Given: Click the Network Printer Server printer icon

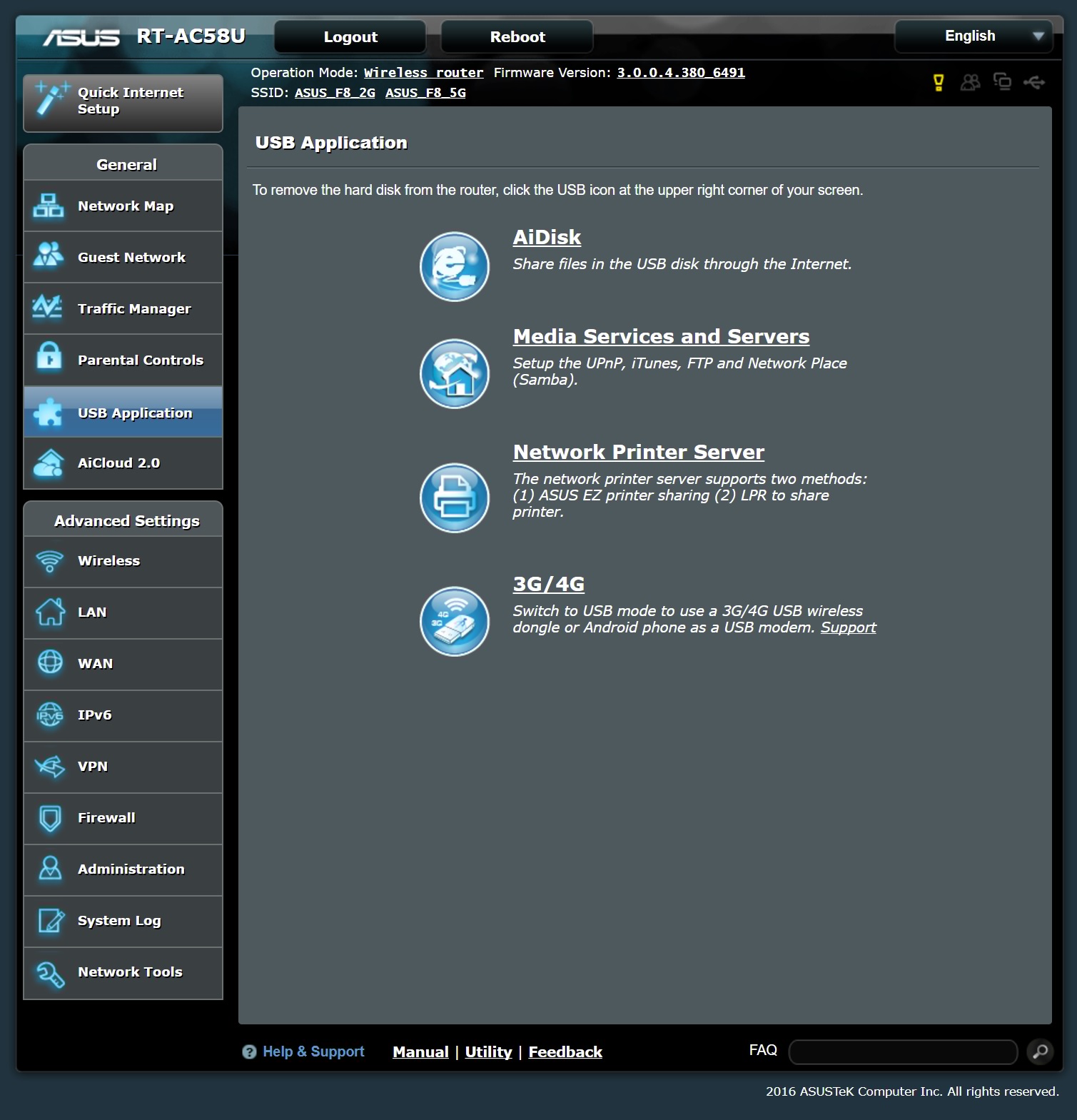Looking at the screenshot, I should (x=455, y=498).
